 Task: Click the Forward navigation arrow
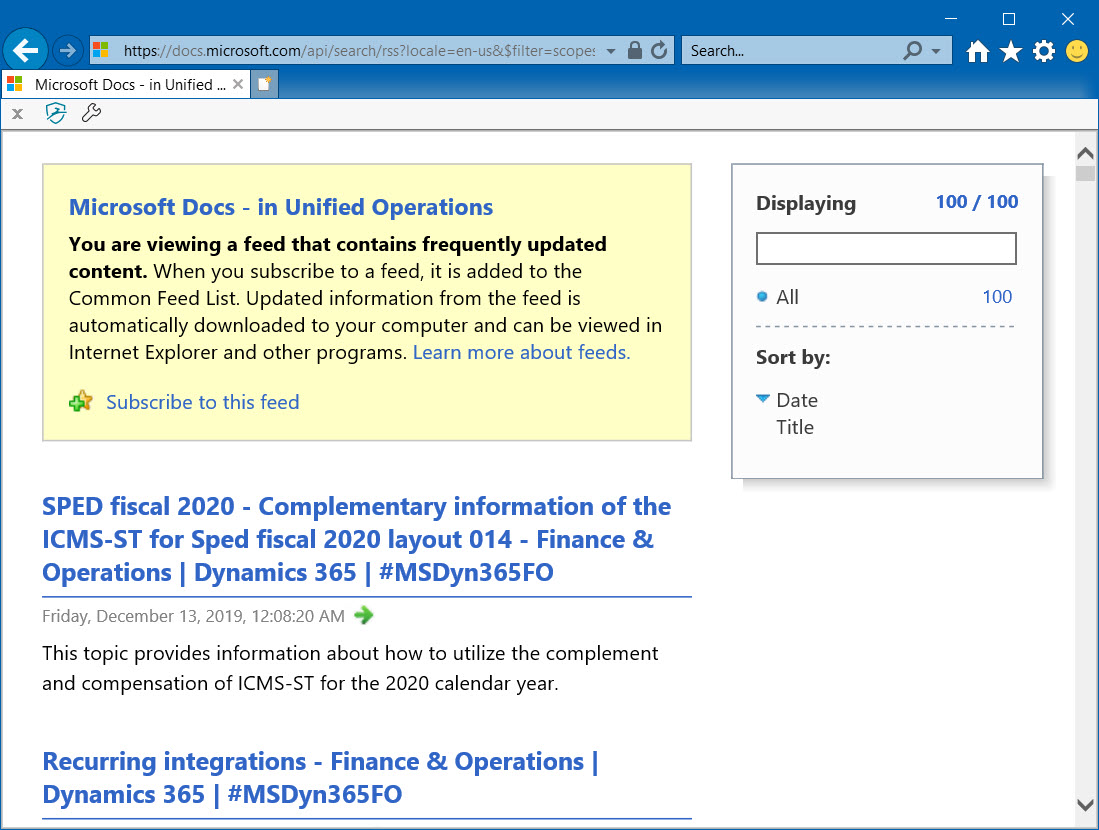[x=68, y=50]
